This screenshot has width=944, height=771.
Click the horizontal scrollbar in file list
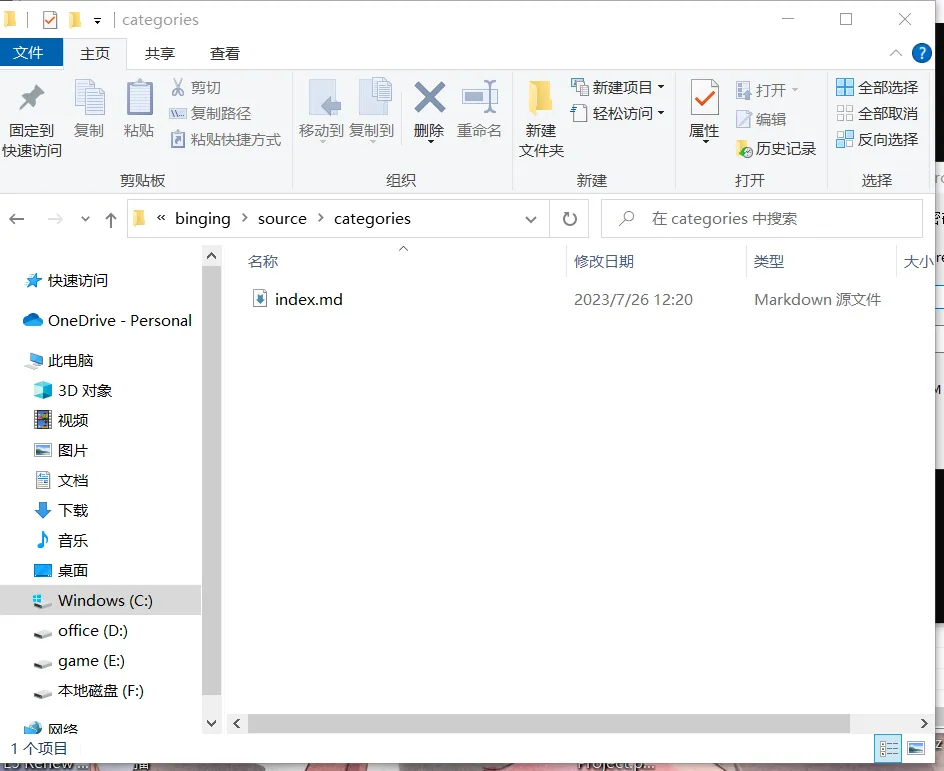tap(548, 723)
